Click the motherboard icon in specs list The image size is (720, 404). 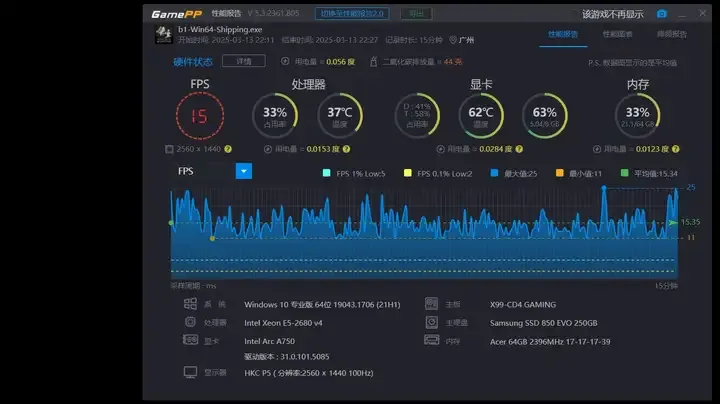click(x=432, y=303)
